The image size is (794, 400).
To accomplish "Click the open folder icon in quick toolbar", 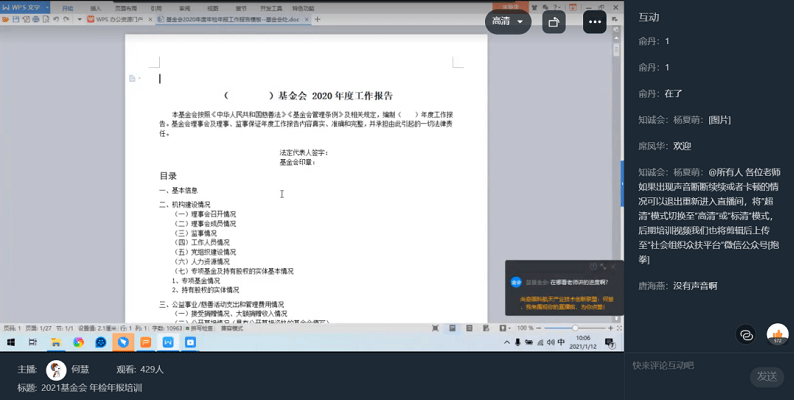I will click(6, 19).
